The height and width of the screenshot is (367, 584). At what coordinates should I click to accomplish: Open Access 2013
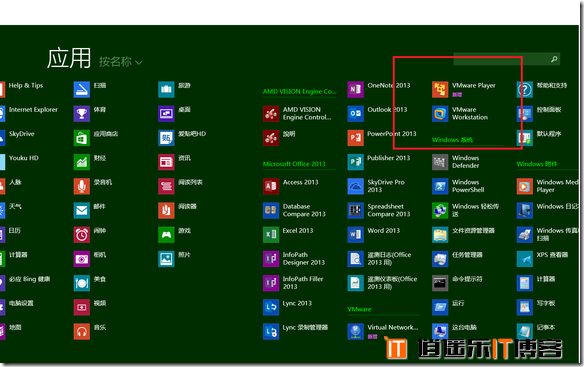point(291,186)
